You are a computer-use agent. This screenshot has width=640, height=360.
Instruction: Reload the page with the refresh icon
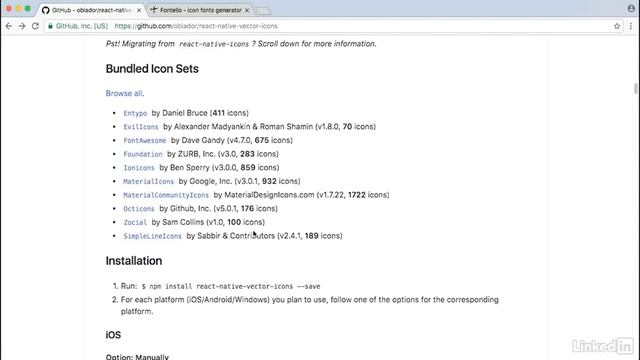pos(35,26)
